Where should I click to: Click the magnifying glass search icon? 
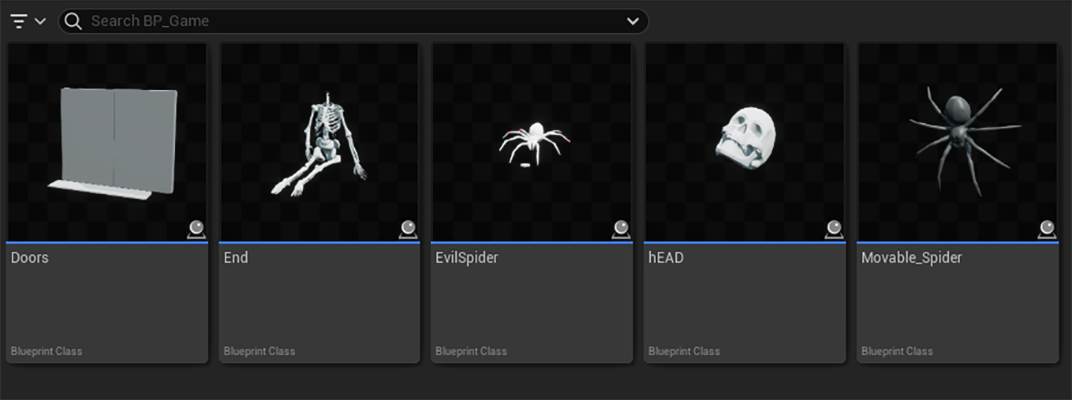click(73, 21)
